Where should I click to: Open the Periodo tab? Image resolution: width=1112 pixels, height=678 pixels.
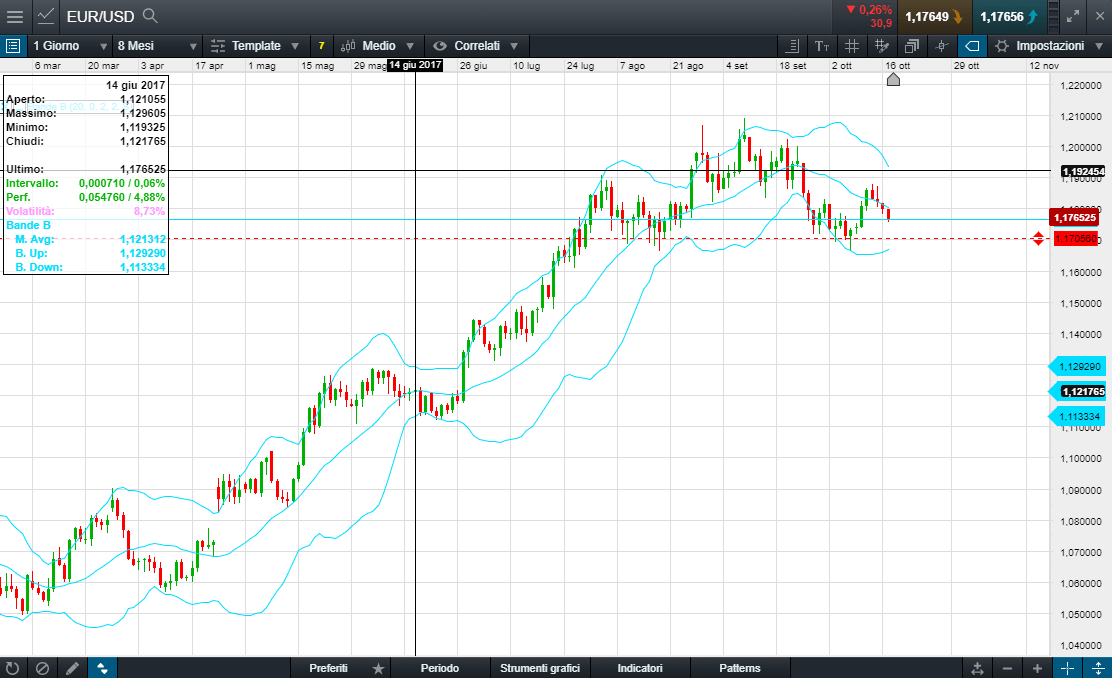click(x=440, y=668)
